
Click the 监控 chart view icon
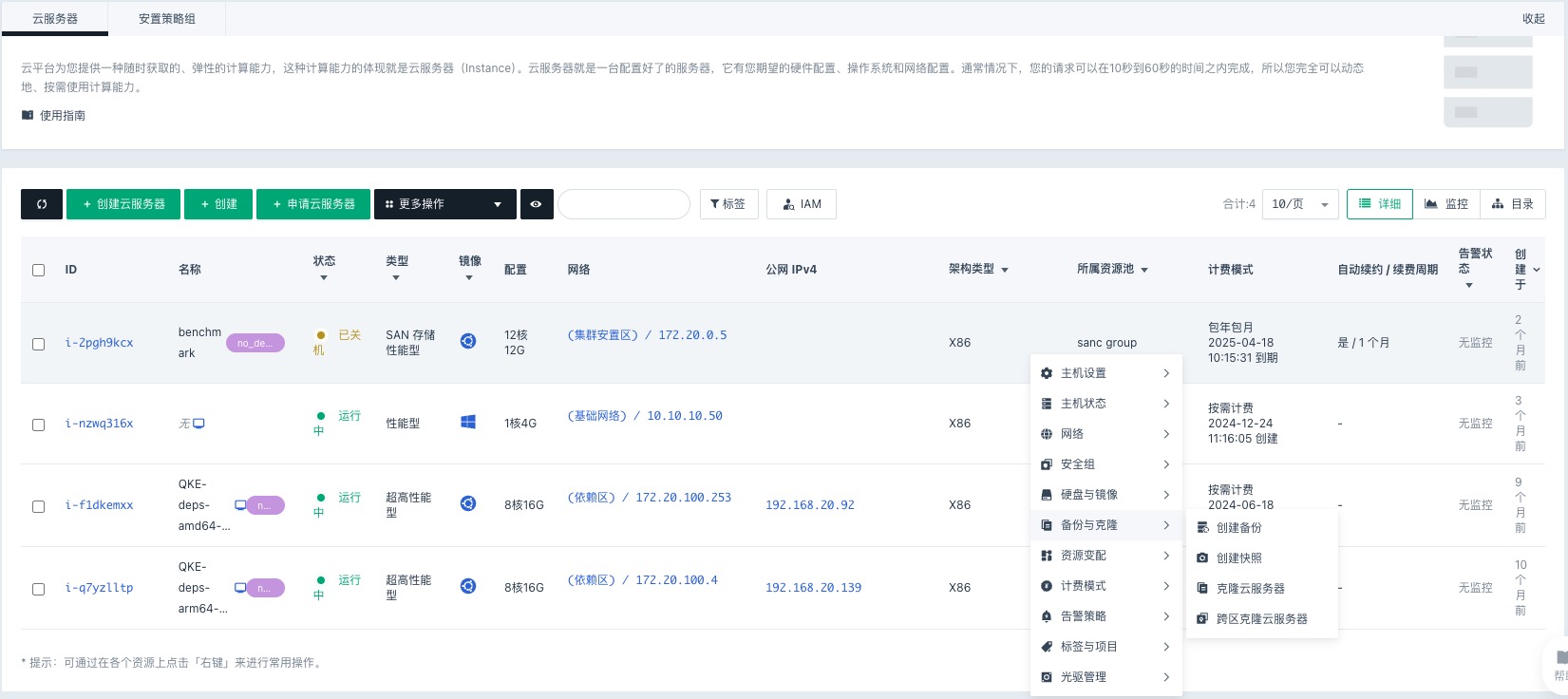tap(1431, 204)
